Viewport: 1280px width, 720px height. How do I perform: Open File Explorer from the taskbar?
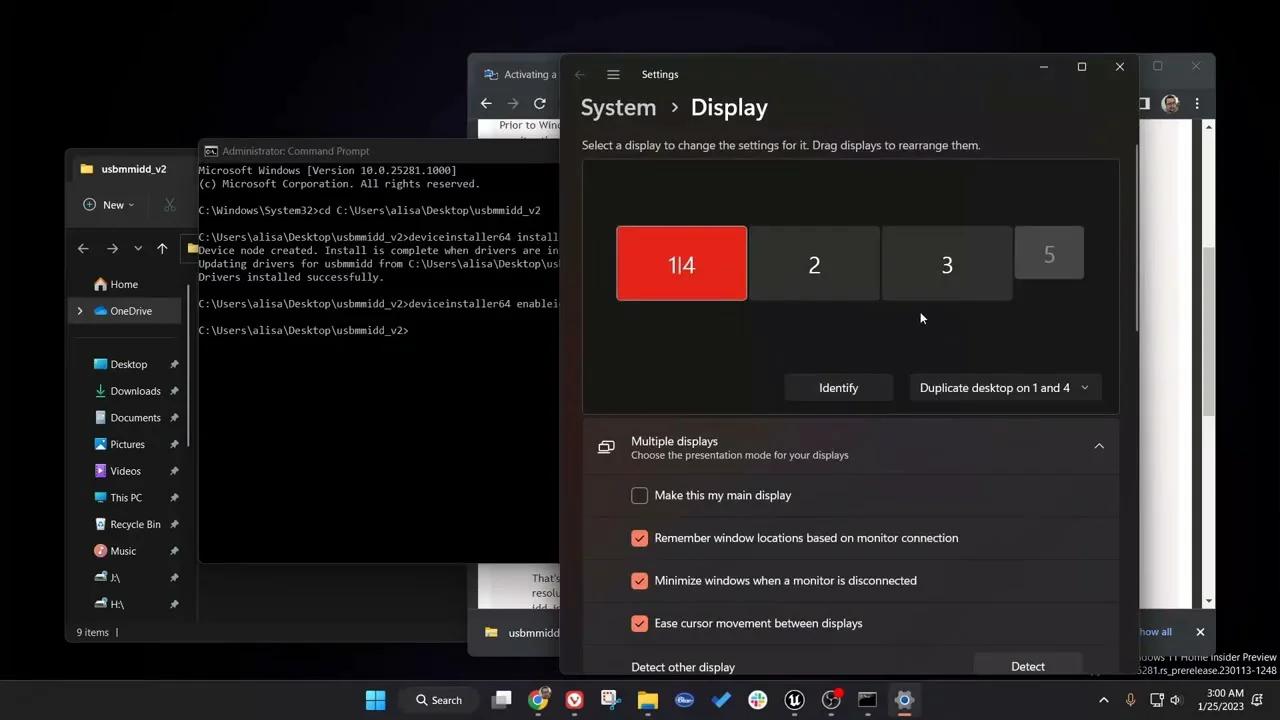point(648,700)
